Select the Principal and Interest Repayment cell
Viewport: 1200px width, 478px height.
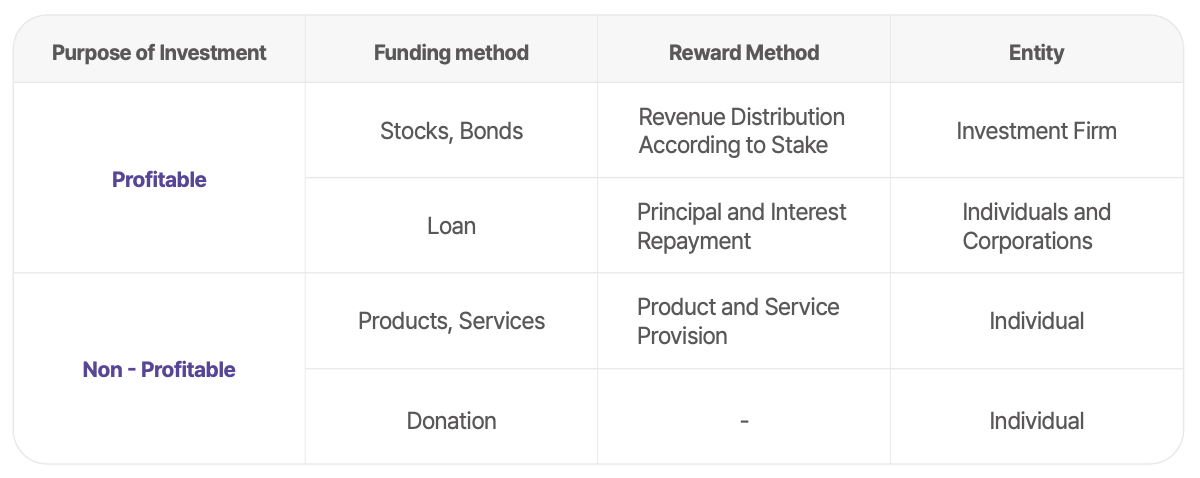point(742,226)
